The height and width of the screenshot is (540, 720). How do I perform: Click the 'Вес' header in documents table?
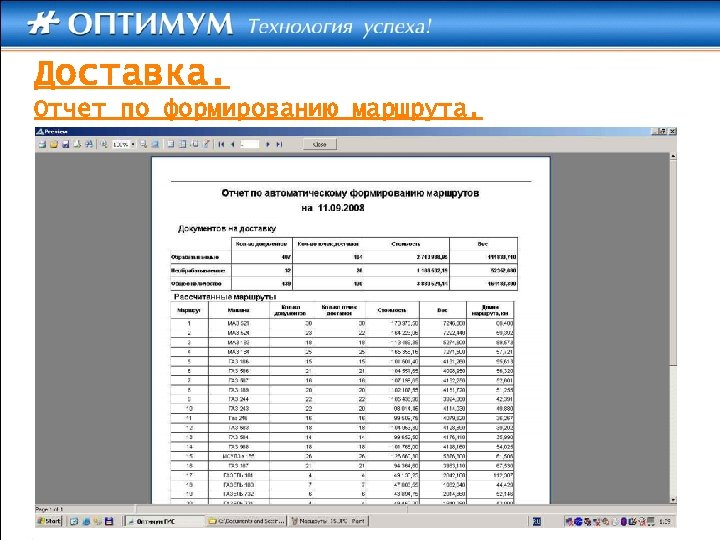click(483, 244)
